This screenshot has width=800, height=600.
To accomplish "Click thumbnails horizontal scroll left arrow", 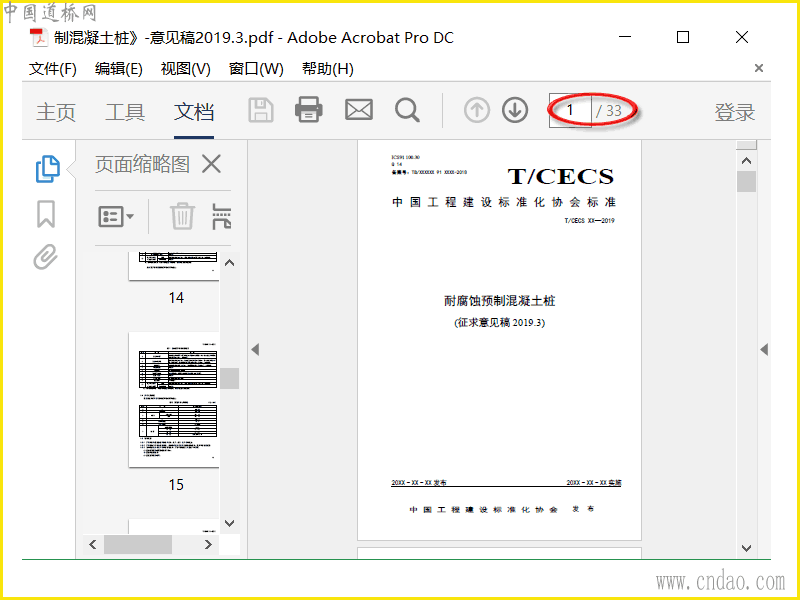I will click(92, 544).
